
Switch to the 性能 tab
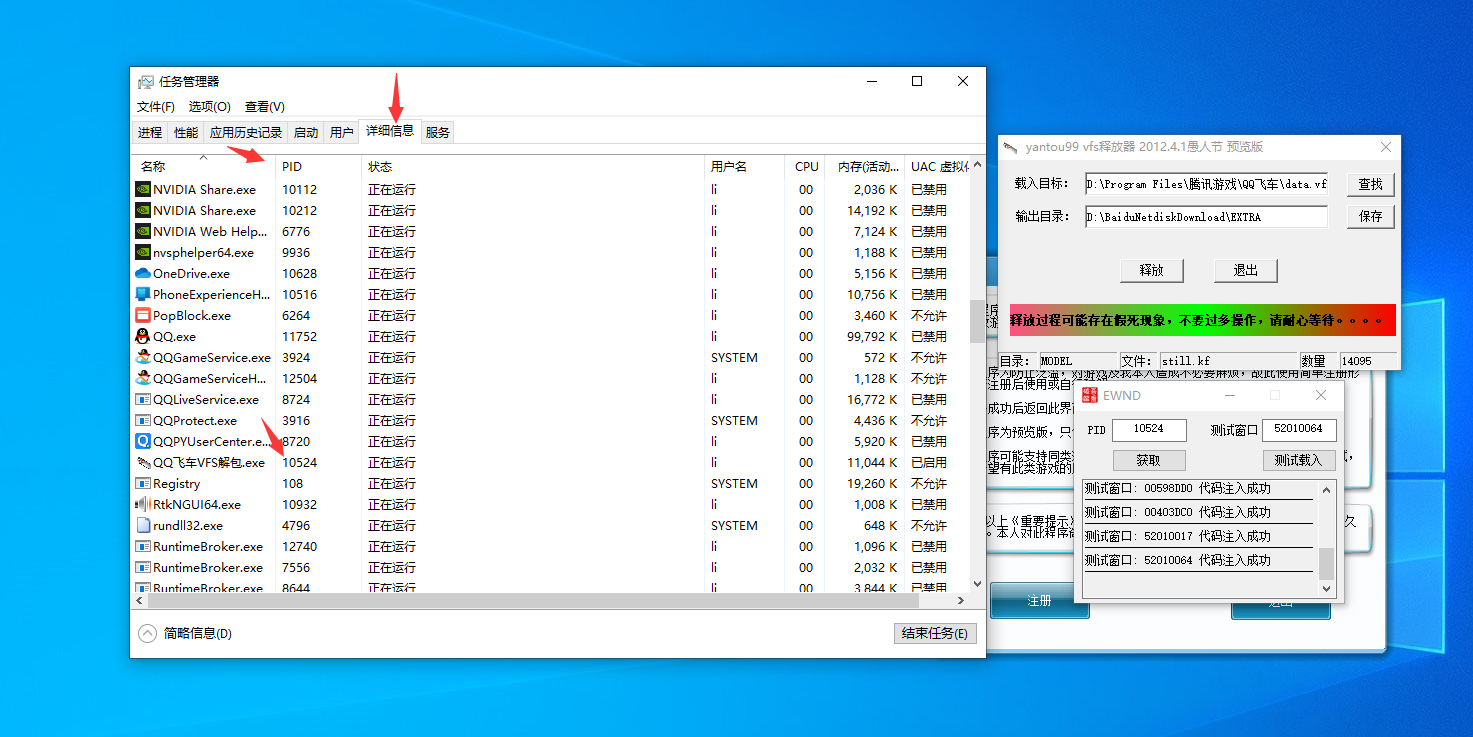point(186,132)
